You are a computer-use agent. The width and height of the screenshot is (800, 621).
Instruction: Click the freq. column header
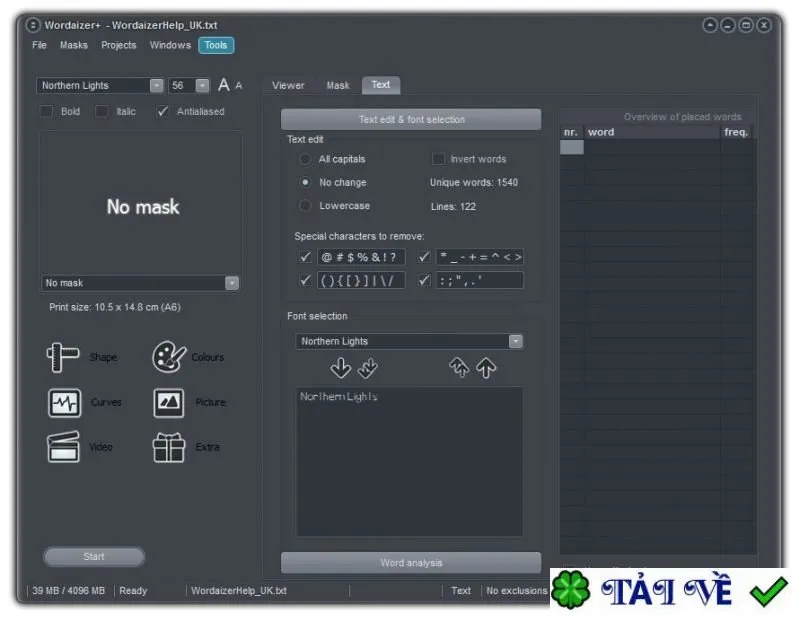[x=736, y=132]
